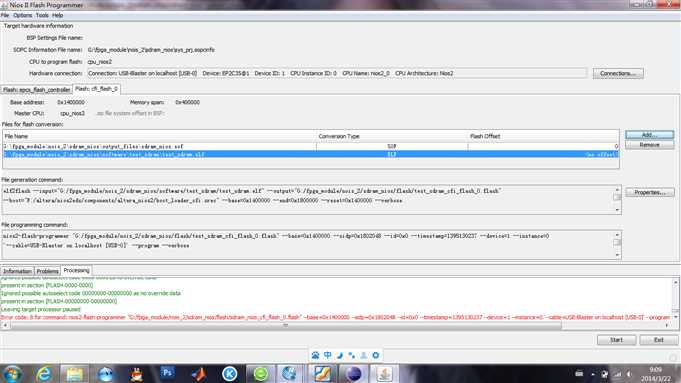The image size is (681, 383).
Task: Click the Start button
Action: [x=616, y=340]
